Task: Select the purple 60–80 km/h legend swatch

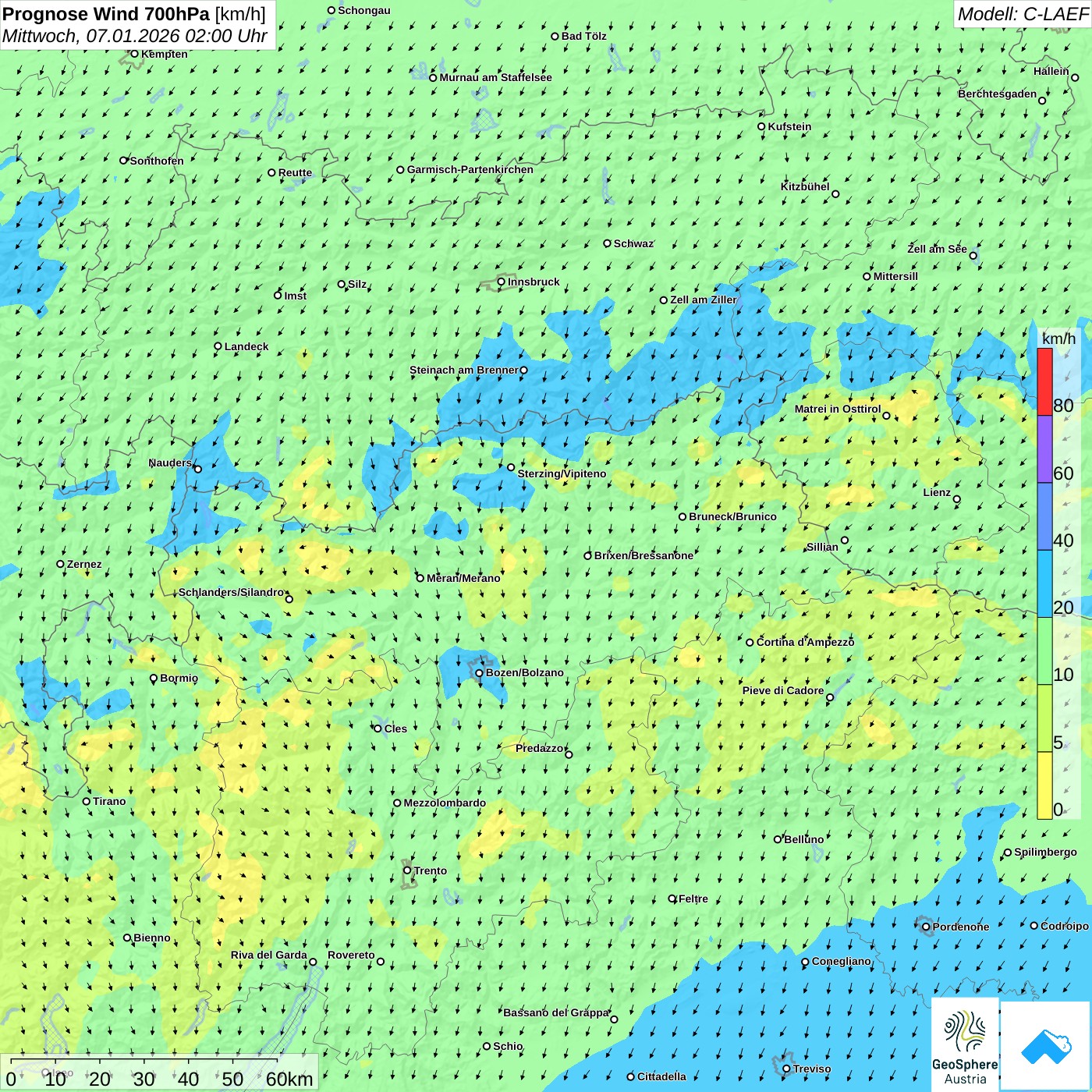Action: coord(1044,449)
